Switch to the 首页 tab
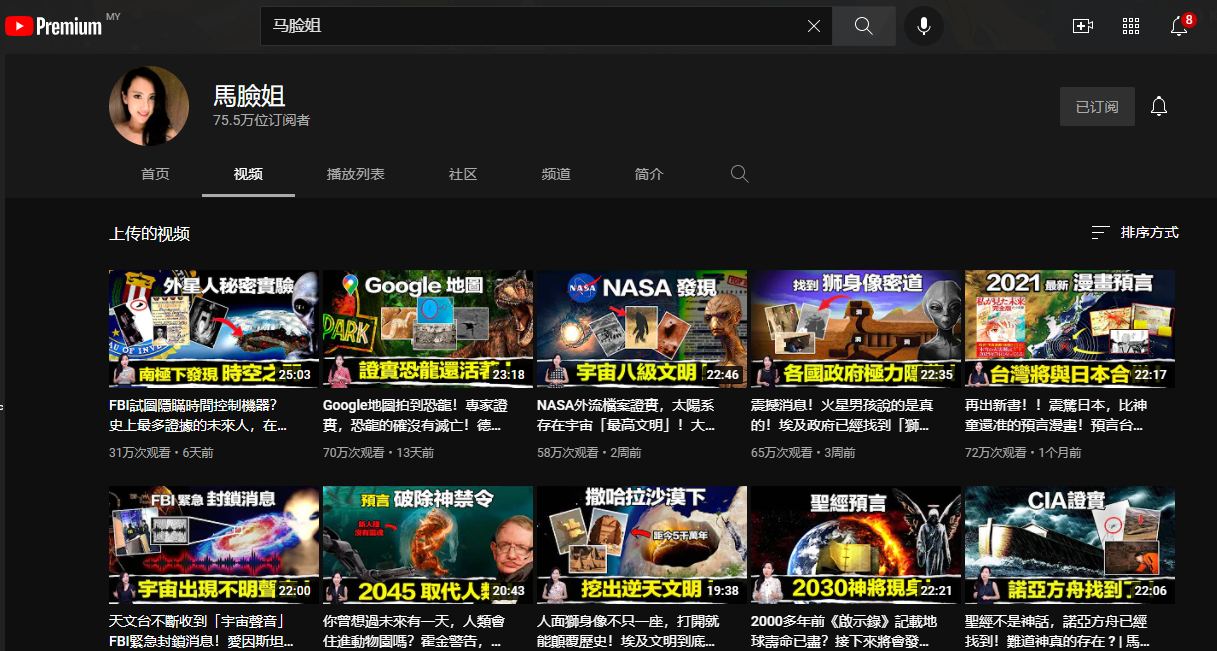The image size is (1217, 651). [155, 174]
